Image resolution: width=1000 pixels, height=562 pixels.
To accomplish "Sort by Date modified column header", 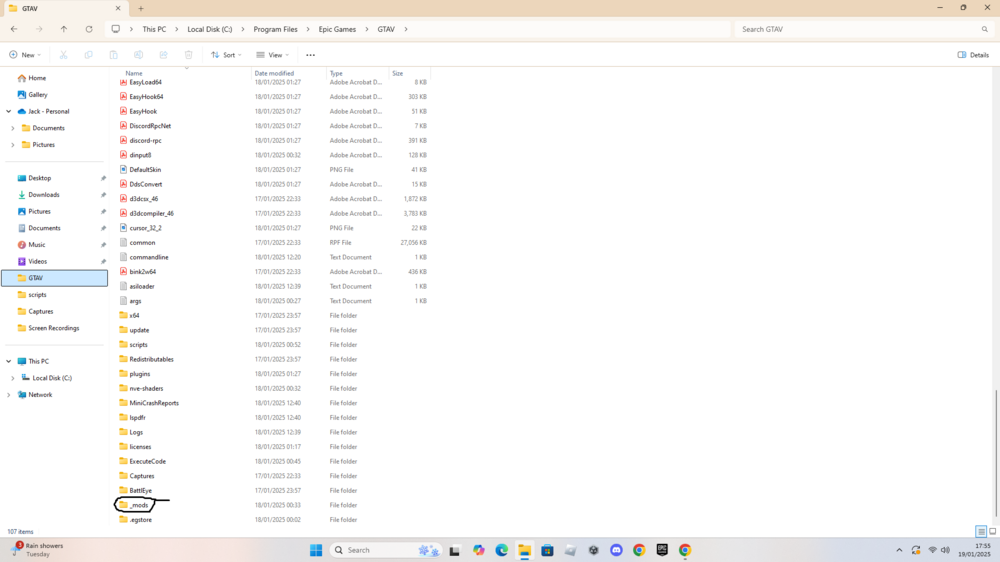I will (274, 73).
